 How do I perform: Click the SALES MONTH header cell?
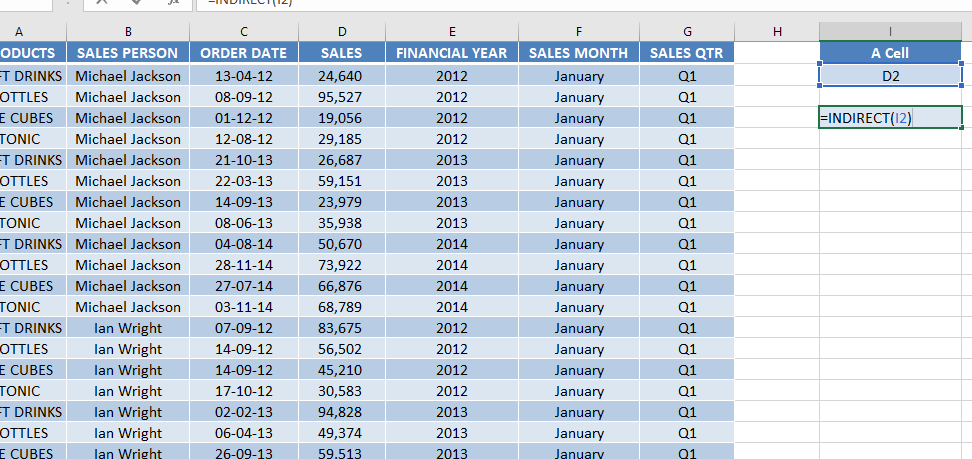579,53
